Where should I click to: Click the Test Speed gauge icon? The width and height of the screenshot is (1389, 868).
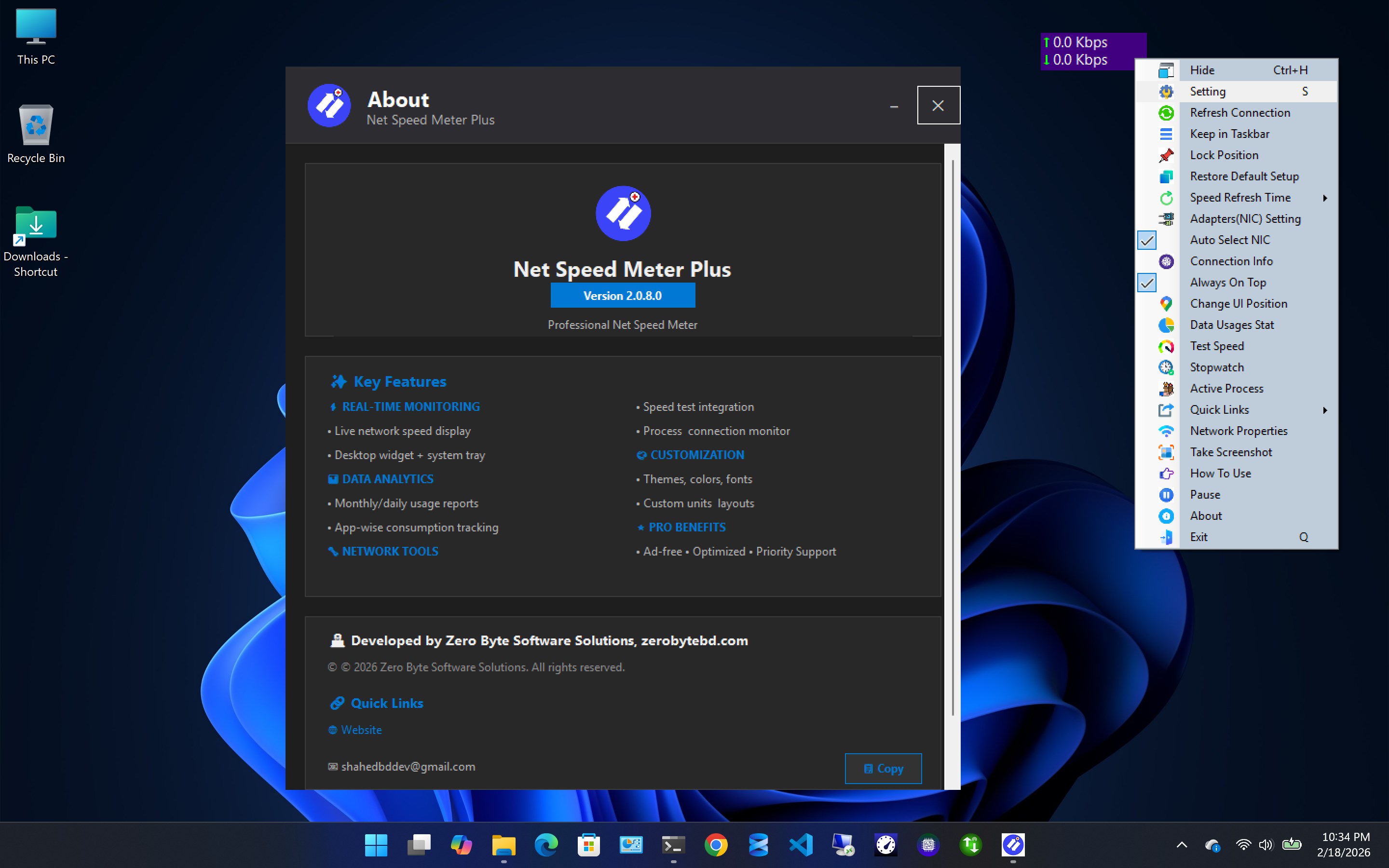[x=1166, y=347]
